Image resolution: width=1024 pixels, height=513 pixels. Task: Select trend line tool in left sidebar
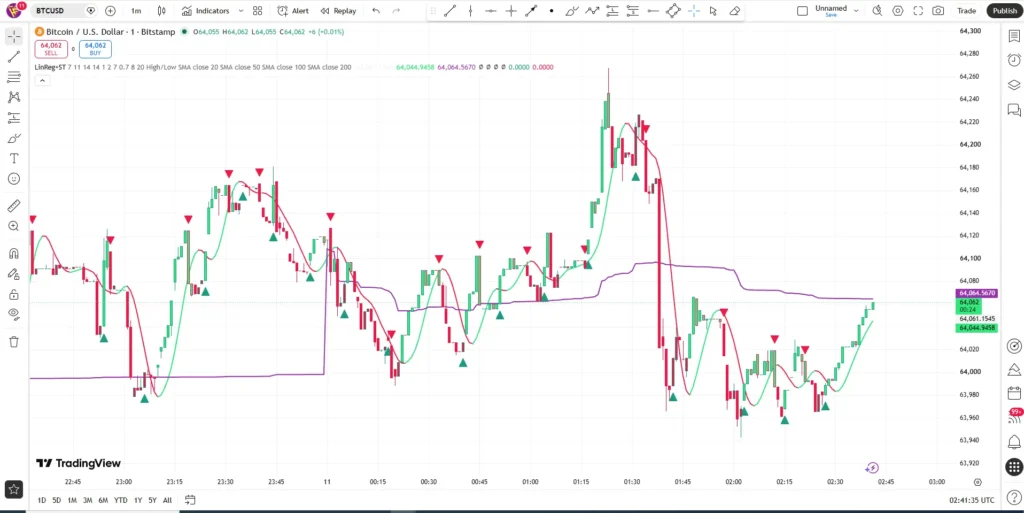click(x=14, y=57)
